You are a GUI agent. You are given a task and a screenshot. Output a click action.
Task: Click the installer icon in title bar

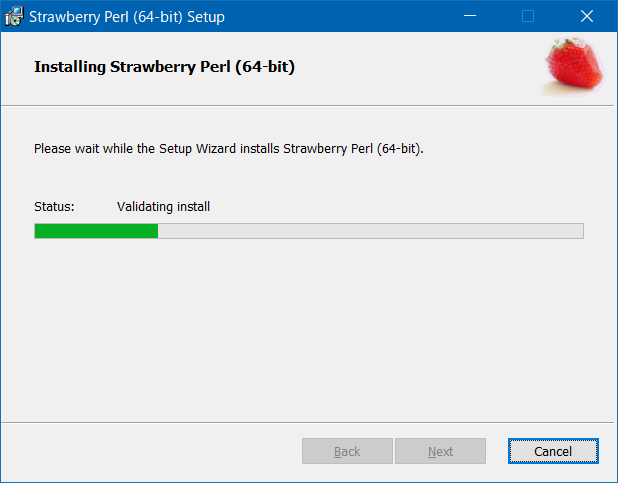pyautogui.click(x=14, y=16)
